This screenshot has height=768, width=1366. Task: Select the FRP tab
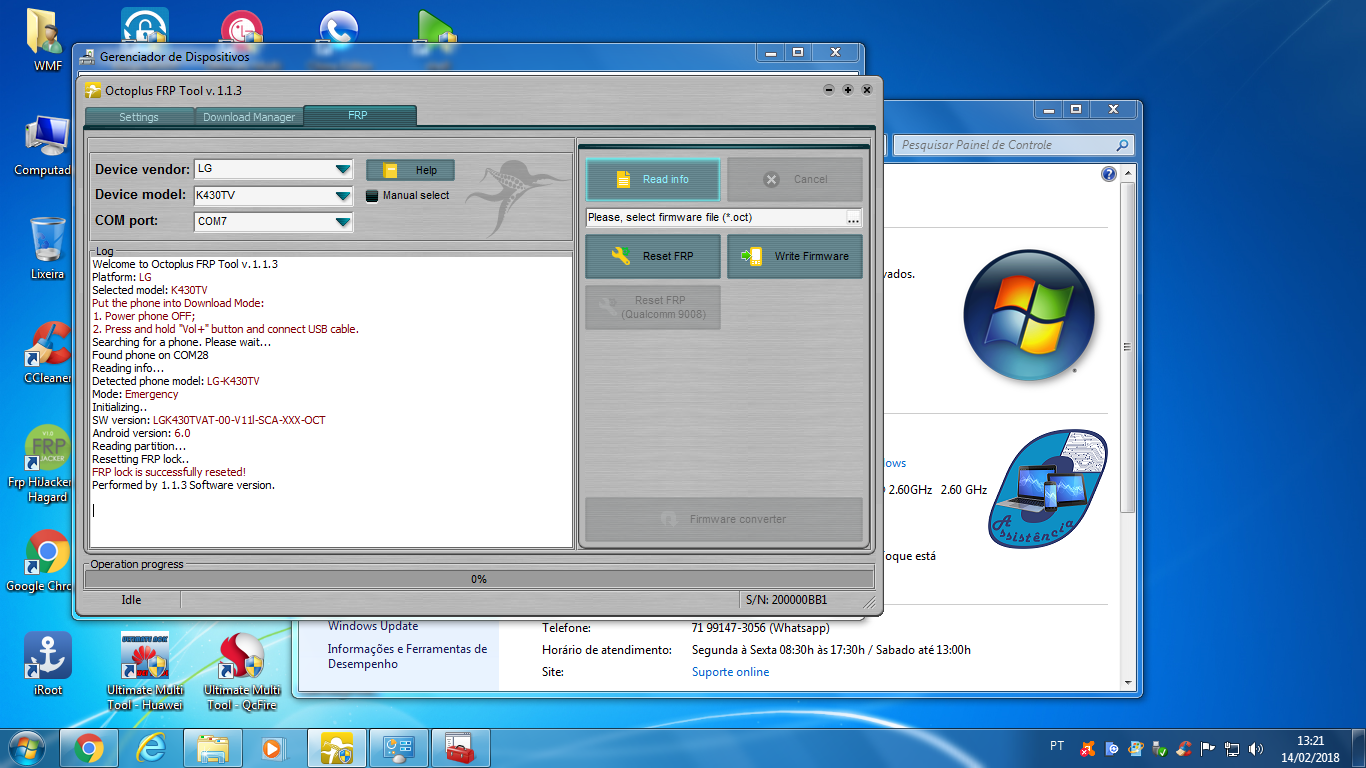tap(358, 115)
